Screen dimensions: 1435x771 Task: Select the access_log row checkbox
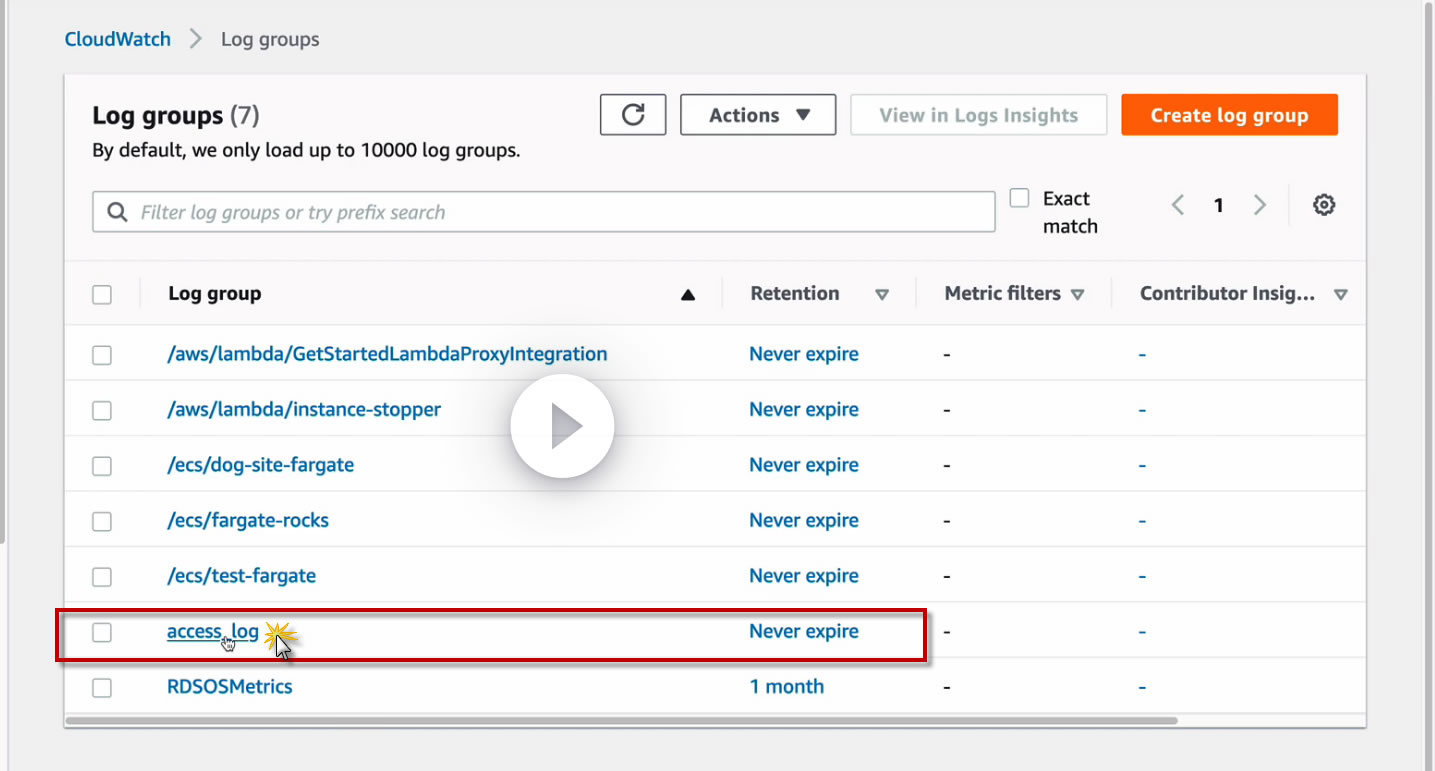102,632
